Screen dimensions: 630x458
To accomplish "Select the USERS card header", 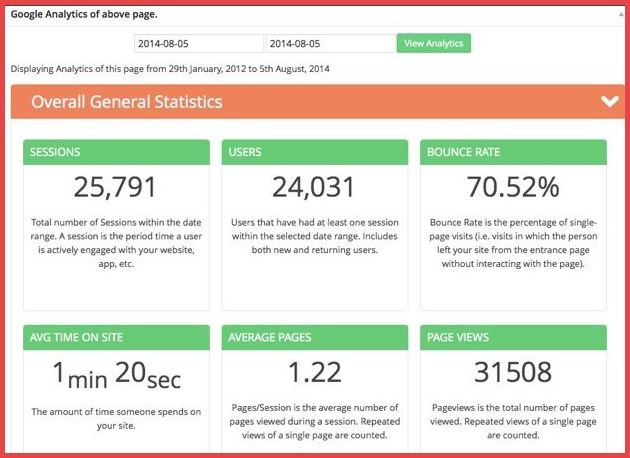I will tap(314, 152).
